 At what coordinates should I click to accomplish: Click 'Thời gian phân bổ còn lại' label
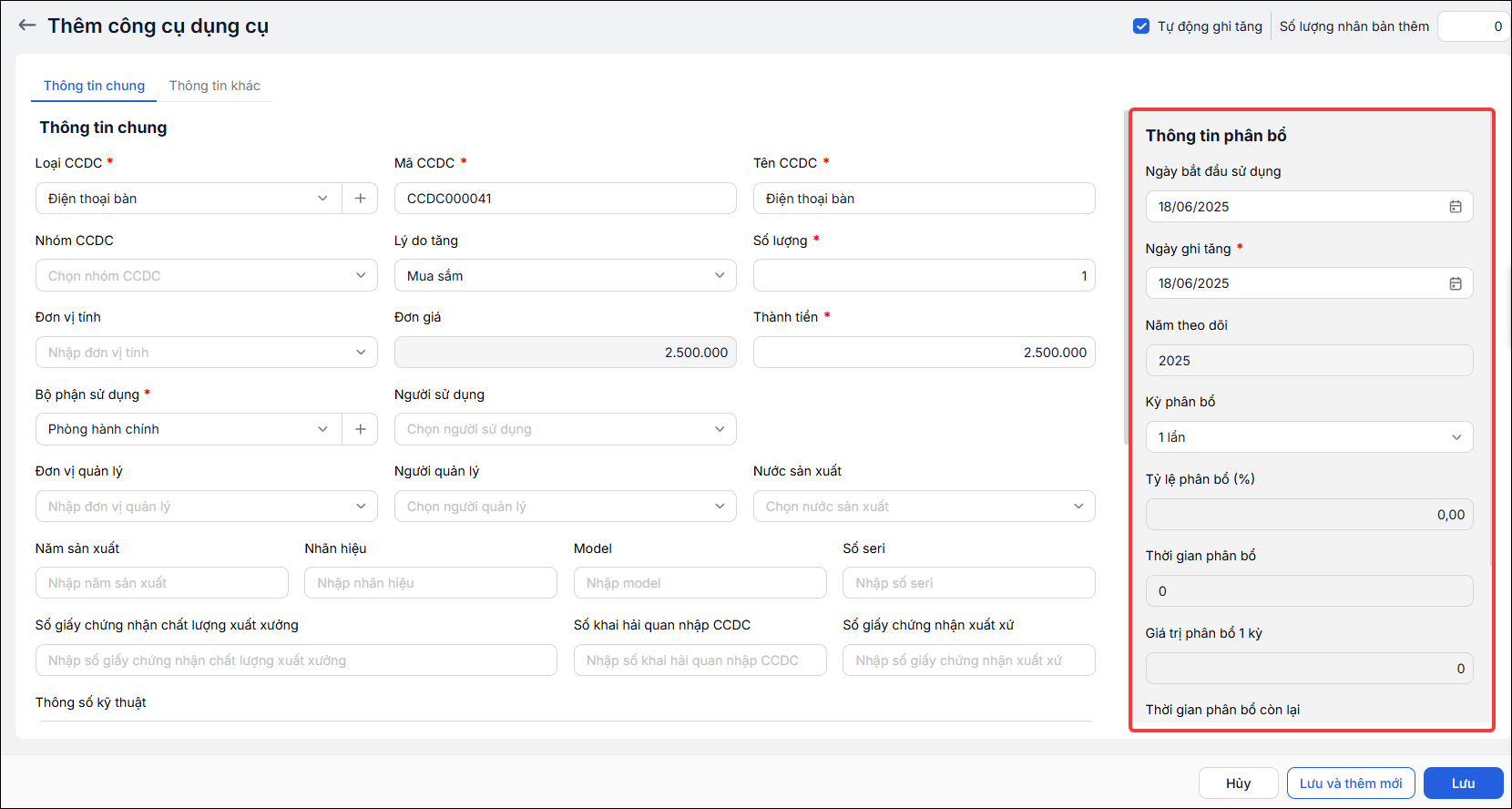click(x=1222, y=710)
